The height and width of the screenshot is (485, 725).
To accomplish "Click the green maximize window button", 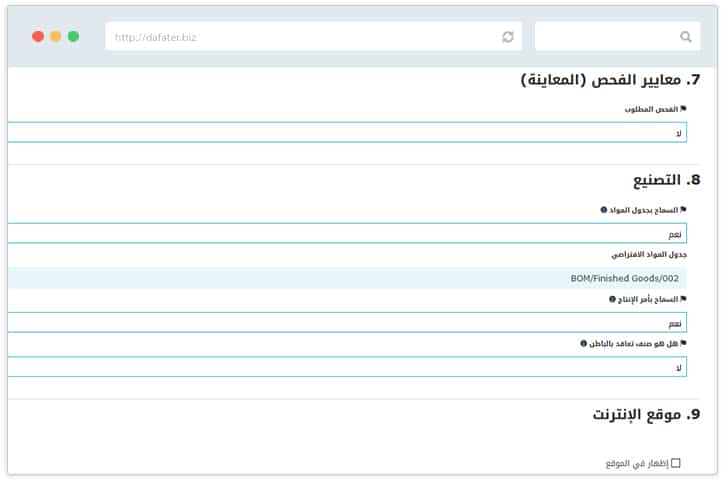I will coord(73,36).
